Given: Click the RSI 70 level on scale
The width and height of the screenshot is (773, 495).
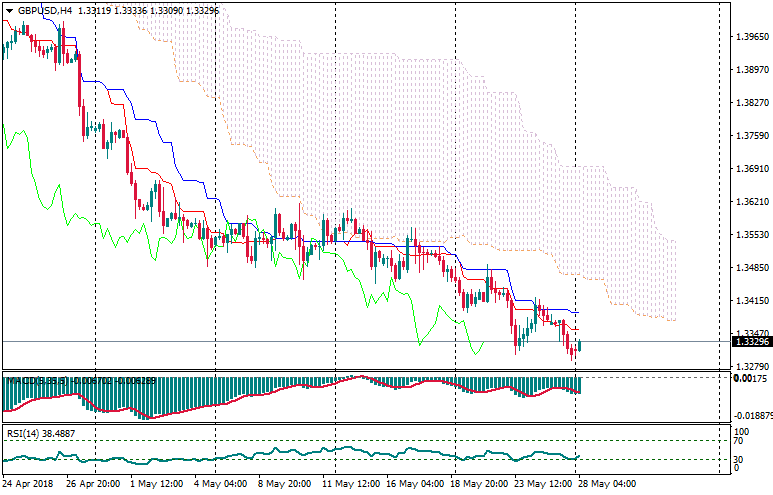Looking at the screenshot, I should pyautogui.click(x=739, y=440).
